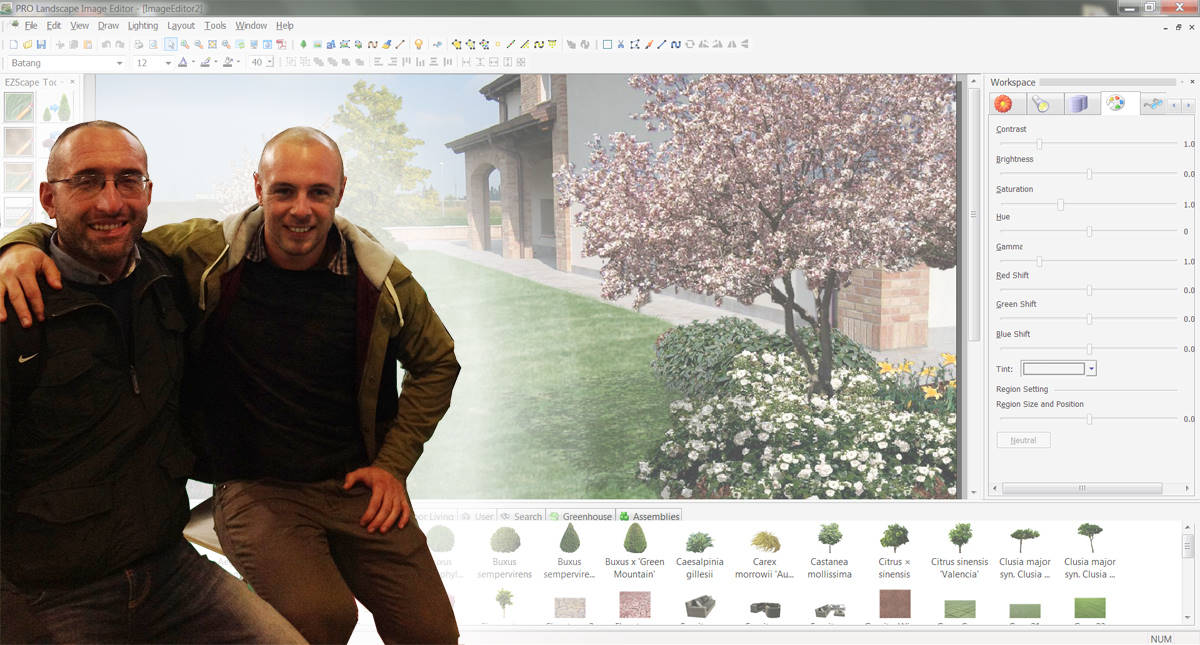The image size is (1200, 645).
Task: Open the Tools menu
Action: [214, 25]
